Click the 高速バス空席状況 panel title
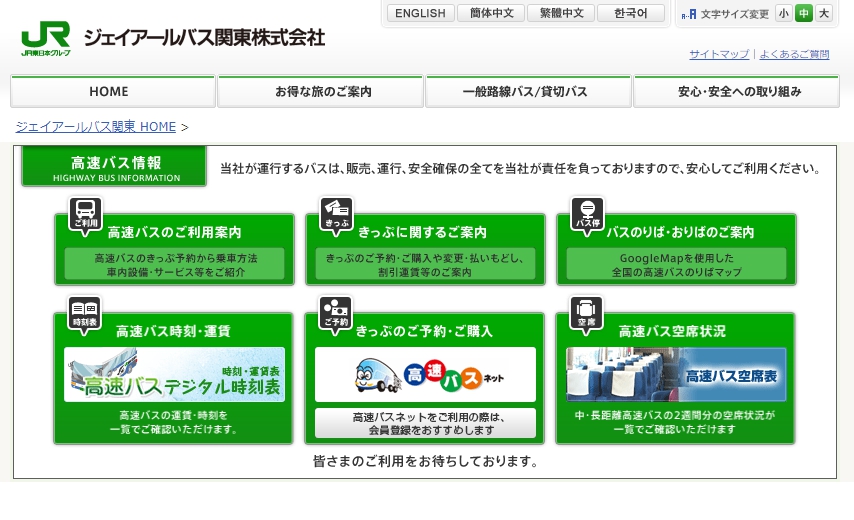854x520 pixels. click(672, 331)
